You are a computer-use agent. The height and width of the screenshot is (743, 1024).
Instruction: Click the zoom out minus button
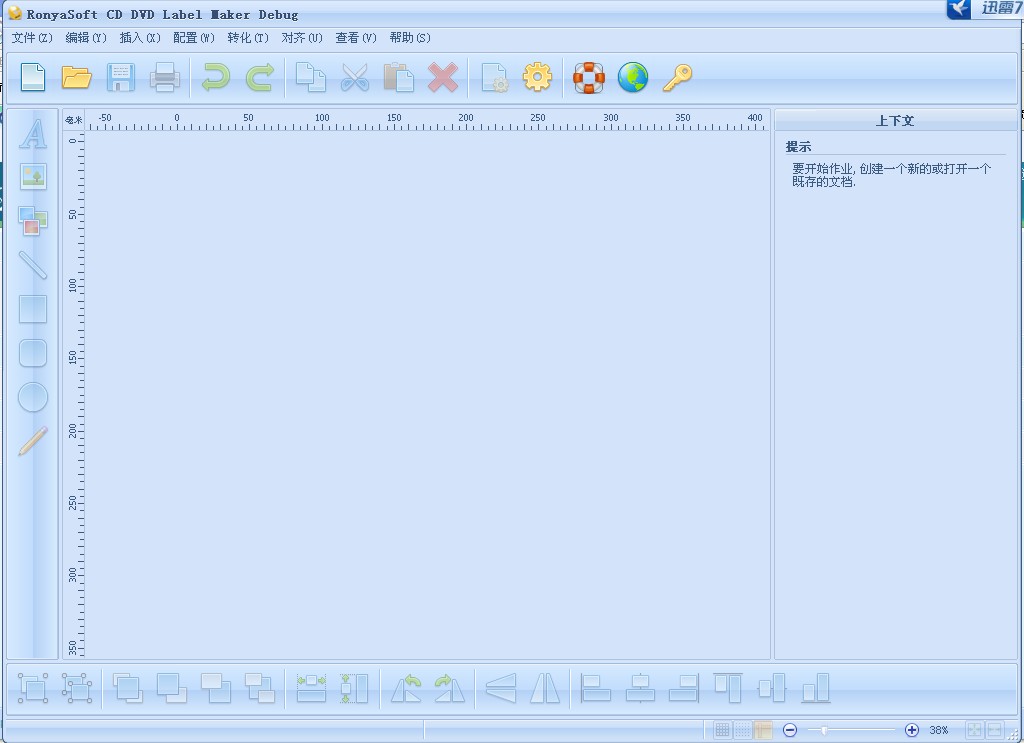[790, 731]
